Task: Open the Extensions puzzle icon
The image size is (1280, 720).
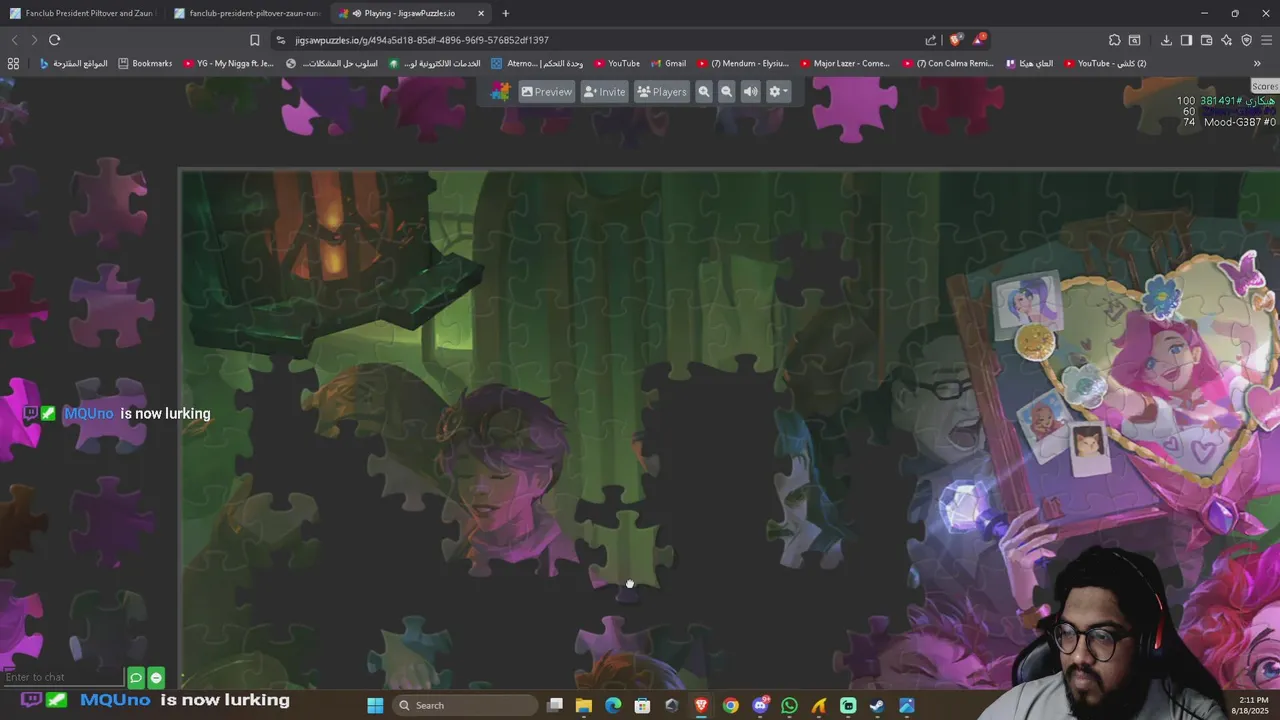Action: pos(1114,40)
